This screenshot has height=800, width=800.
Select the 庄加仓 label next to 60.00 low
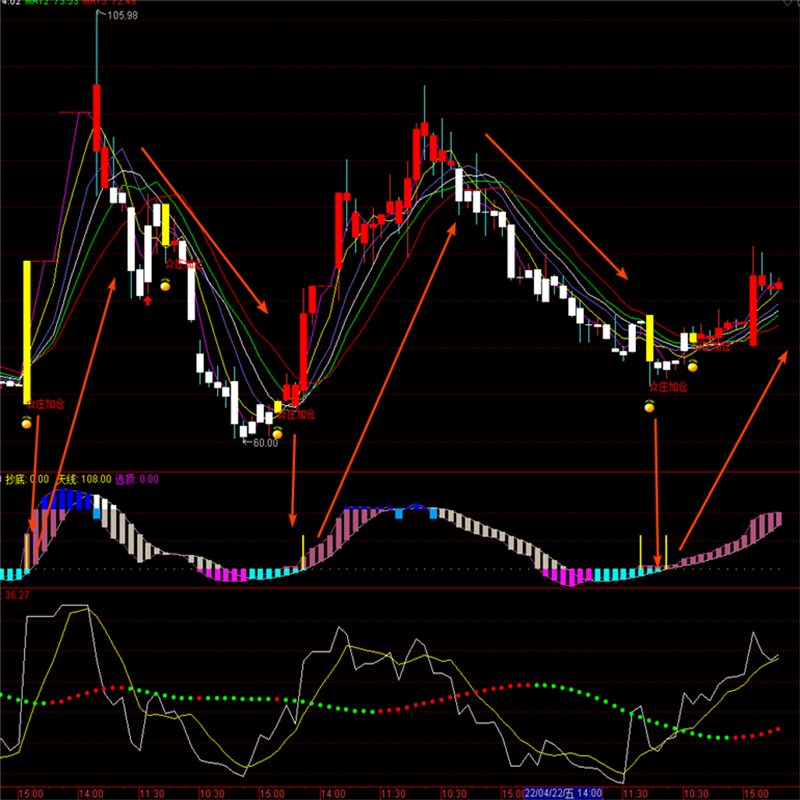point(296,414)
